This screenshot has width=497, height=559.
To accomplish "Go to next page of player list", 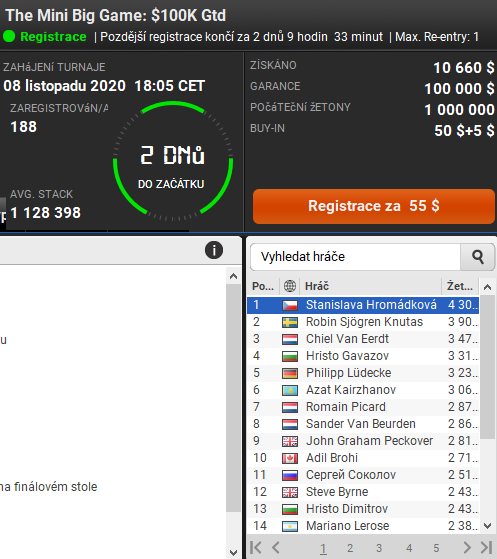I will (467, 547).
